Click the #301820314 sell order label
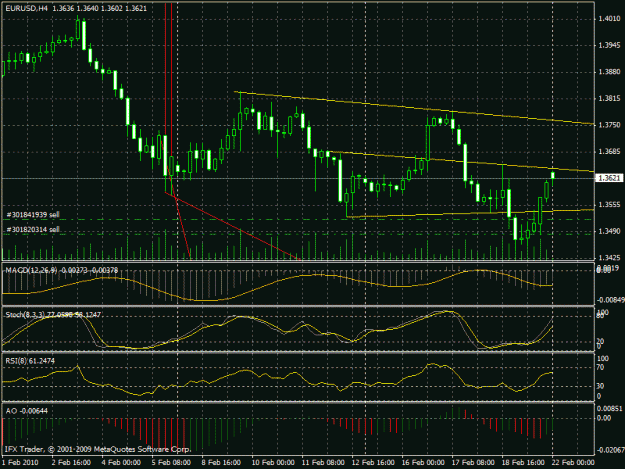This screenshot has height=469, width=625. (33, 230)
